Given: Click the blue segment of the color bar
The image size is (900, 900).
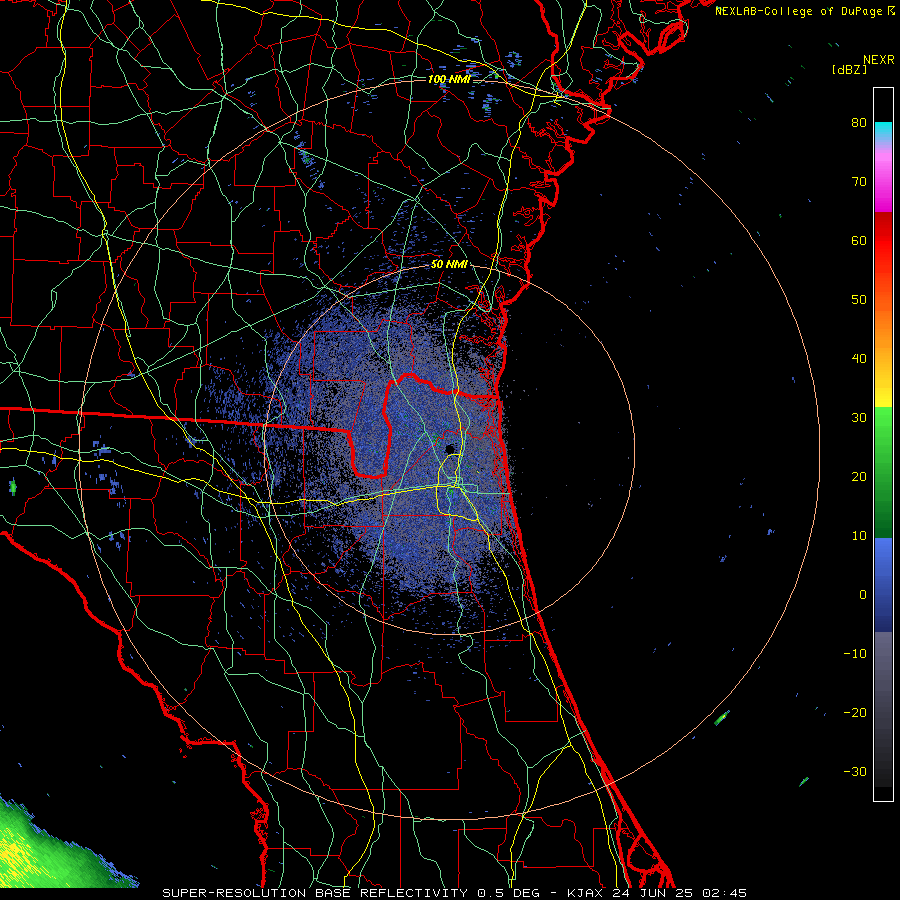Looking at the screenshot, I should pyautogui.click(x=883, y=584).
